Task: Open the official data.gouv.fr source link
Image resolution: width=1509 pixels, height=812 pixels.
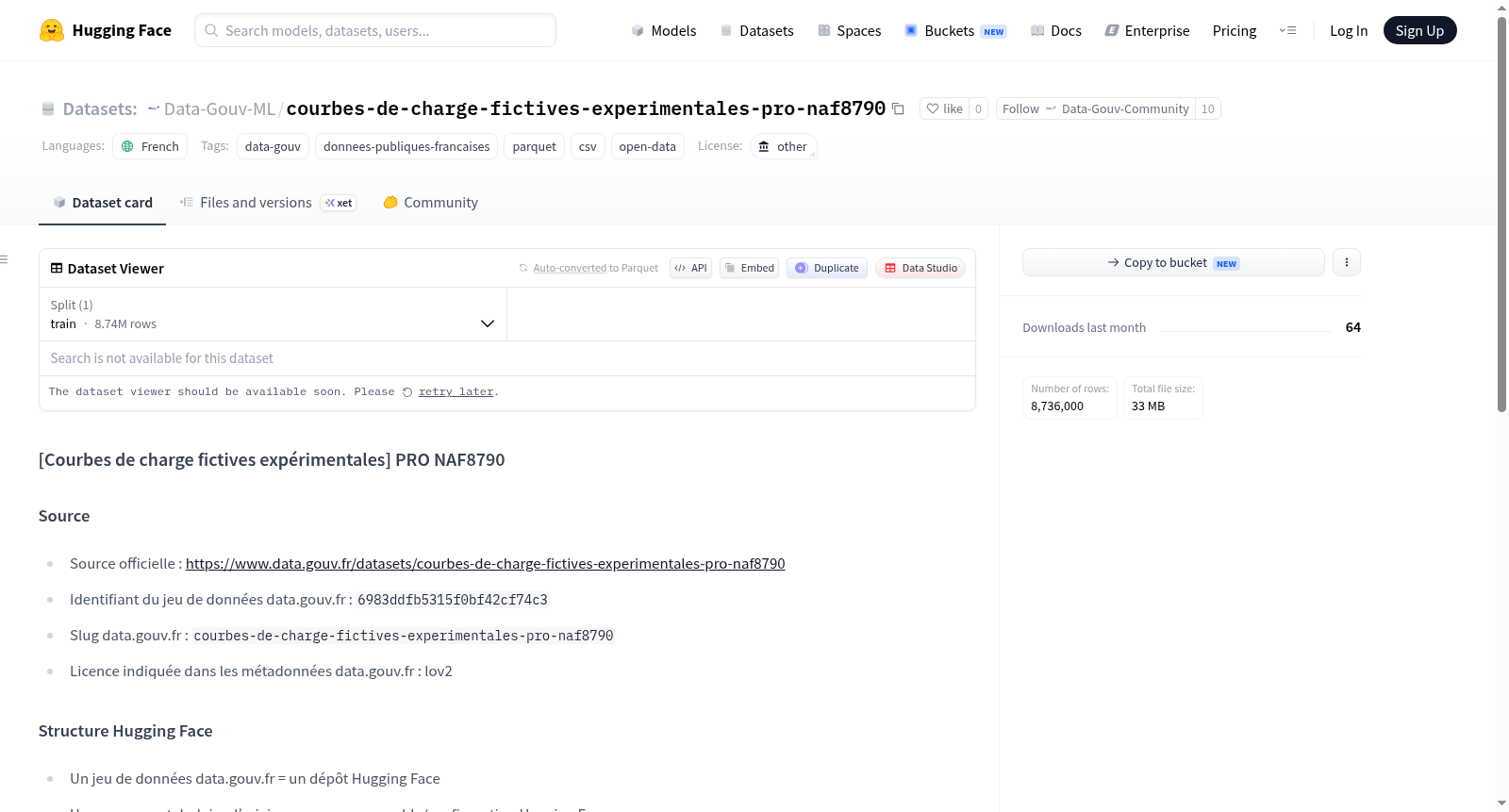Action: [x=485, y=564]
